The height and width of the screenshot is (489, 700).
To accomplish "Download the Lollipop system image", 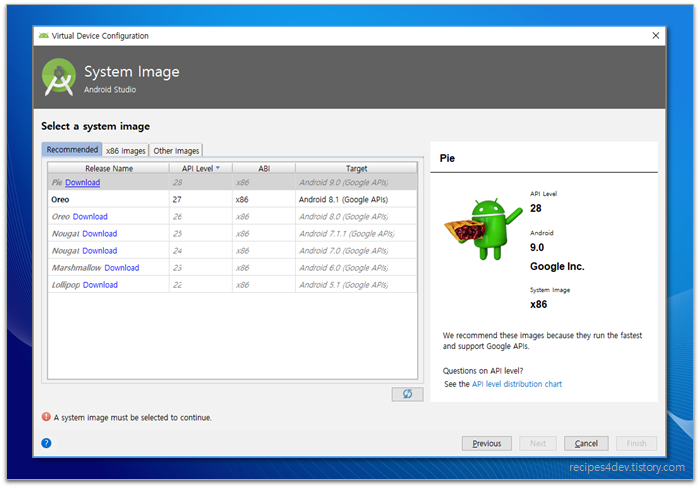I will point(100,285).
